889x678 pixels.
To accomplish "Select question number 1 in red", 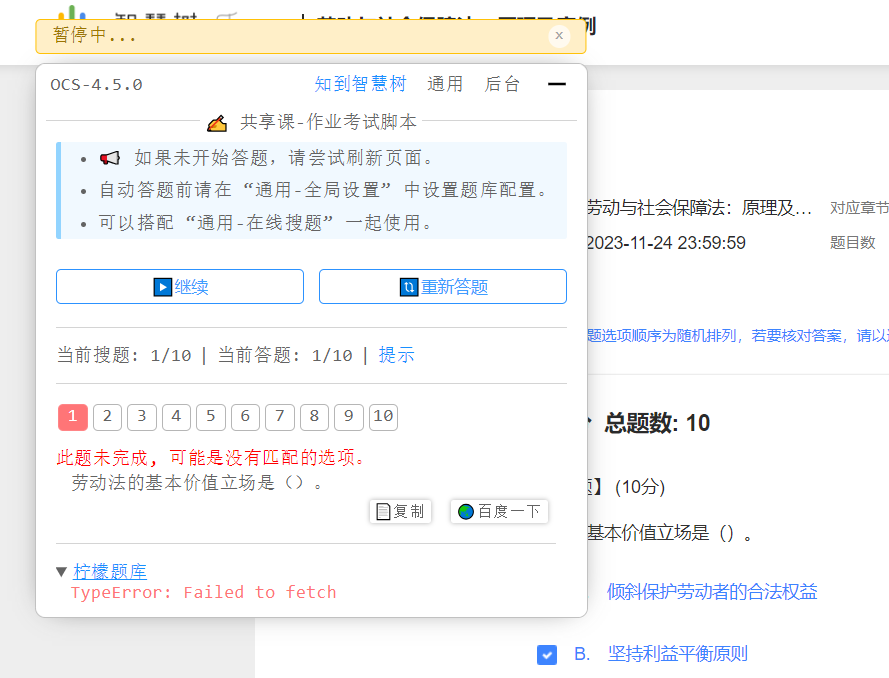I will pyautogui.click(x=71, y=417).
